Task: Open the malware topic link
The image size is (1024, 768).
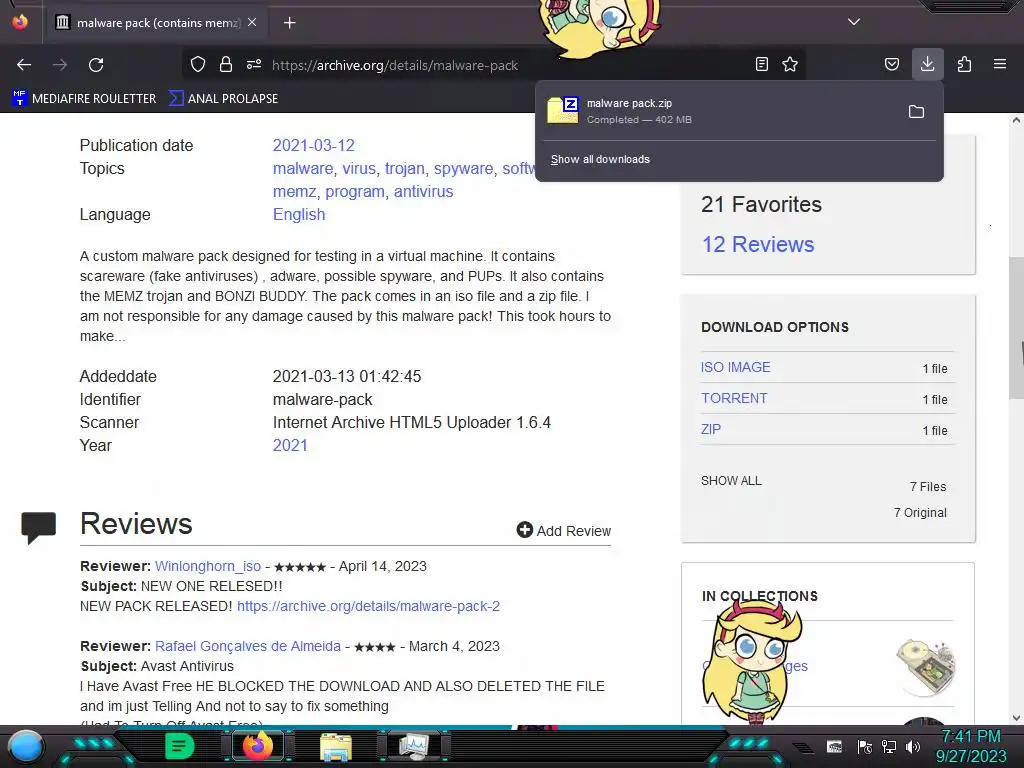Action: coord(303,168)
